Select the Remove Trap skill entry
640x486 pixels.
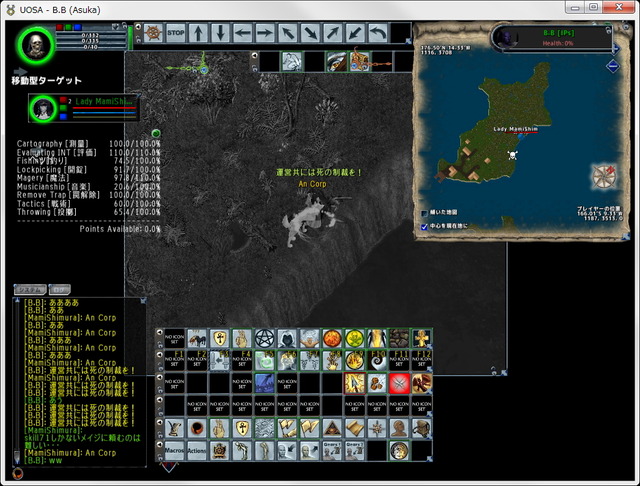(89, 195)
